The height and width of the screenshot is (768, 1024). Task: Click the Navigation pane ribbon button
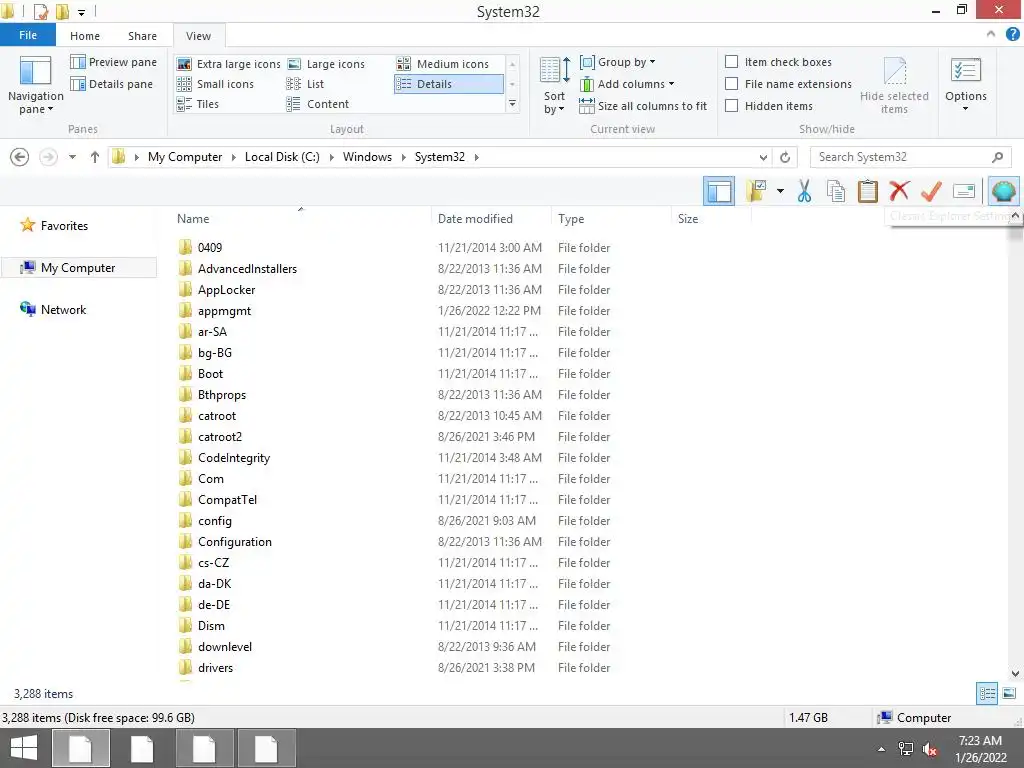tap(35, 85)
